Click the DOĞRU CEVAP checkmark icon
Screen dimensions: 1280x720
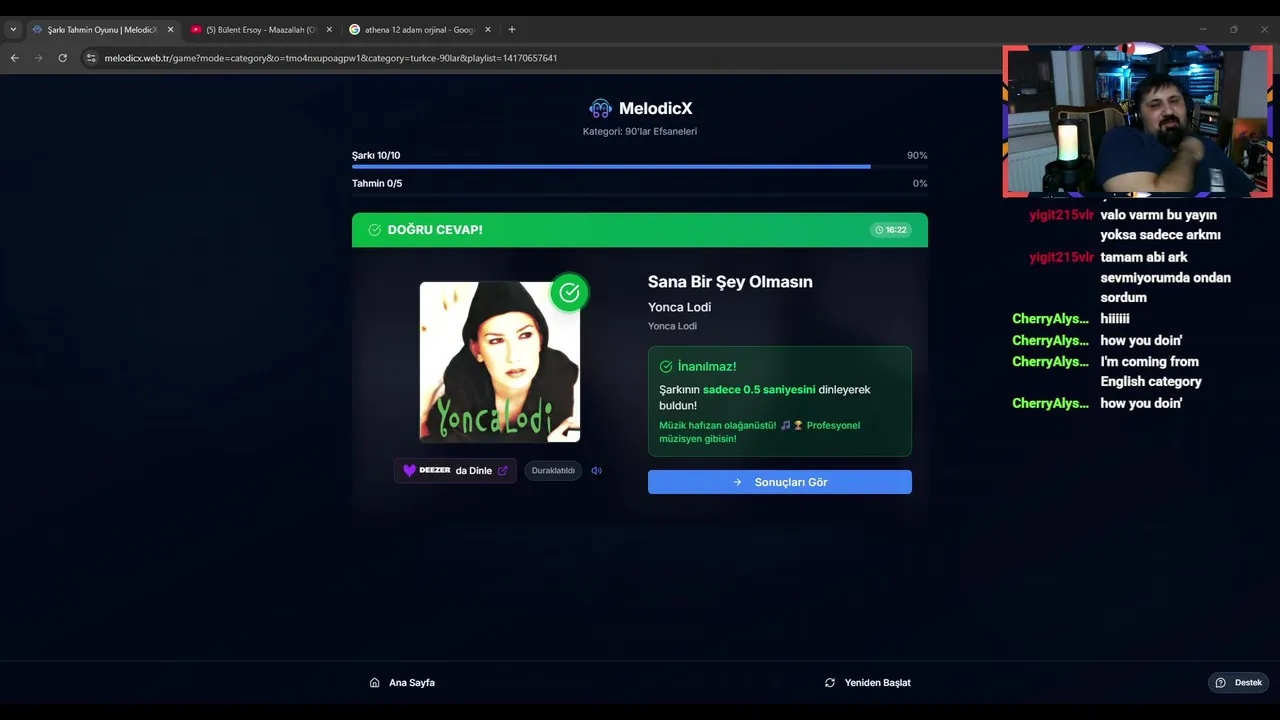[x=375, y=230]
